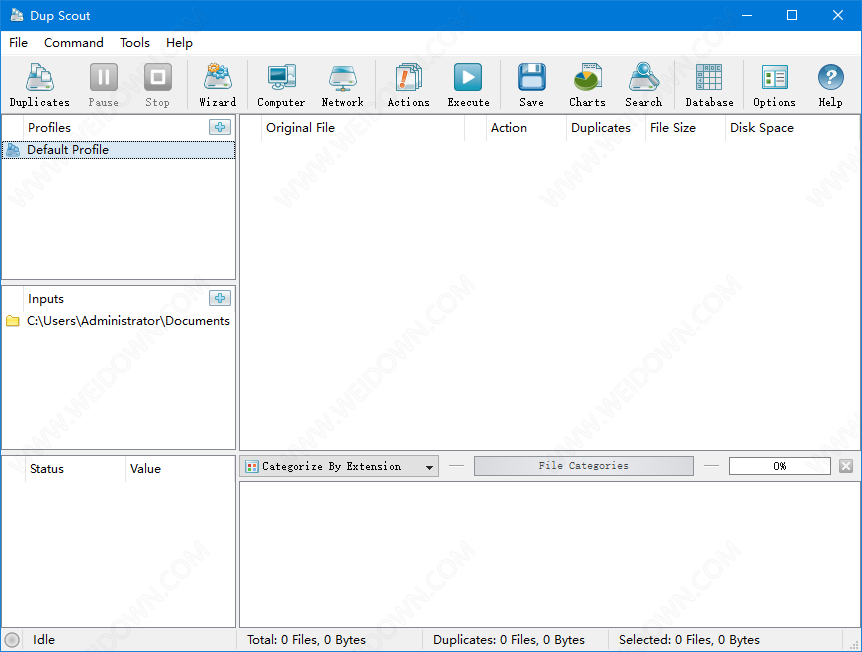Click the Dup Scout title bar icon
The height and width of the screenshot is (652, 862).
click(x=17, y=15)
